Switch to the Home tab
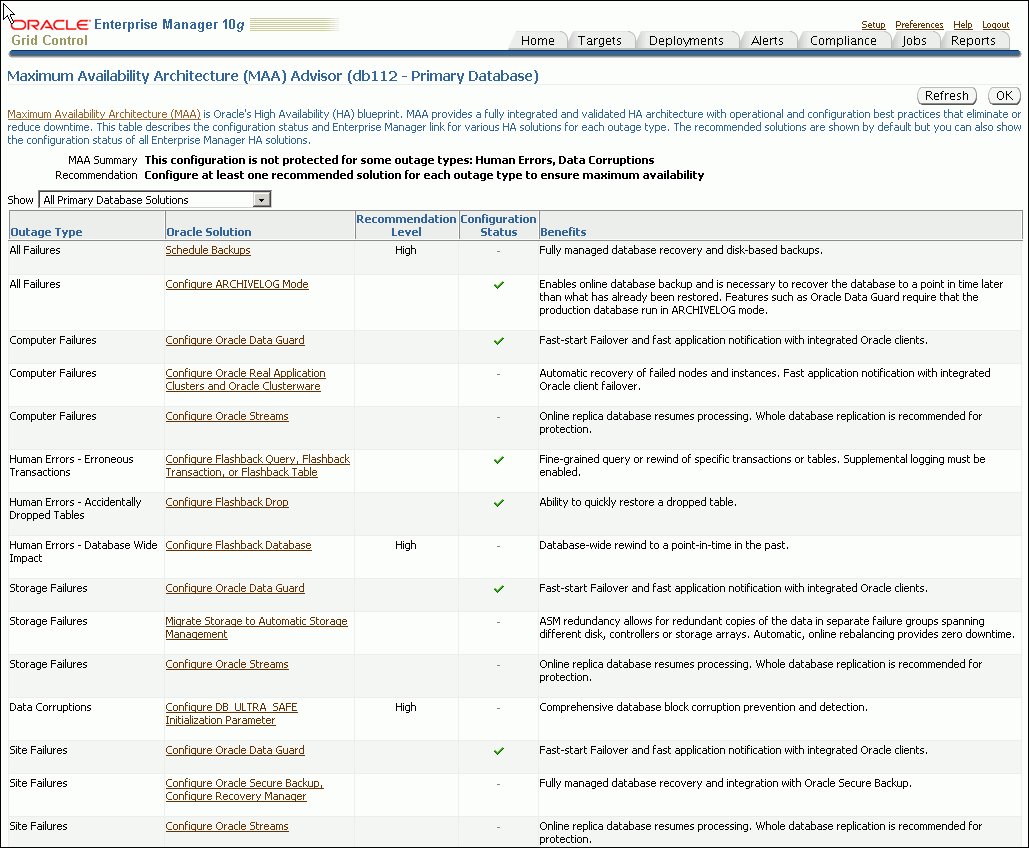This screenshot has height=848, width=1029. [x=537, y=41]
